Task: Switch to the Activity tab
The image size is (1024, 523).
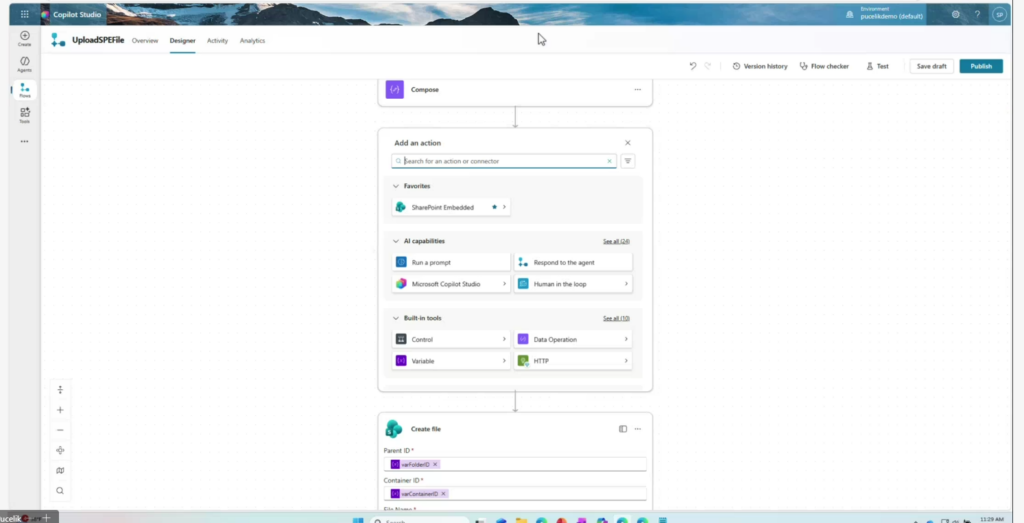Action: 217,40
